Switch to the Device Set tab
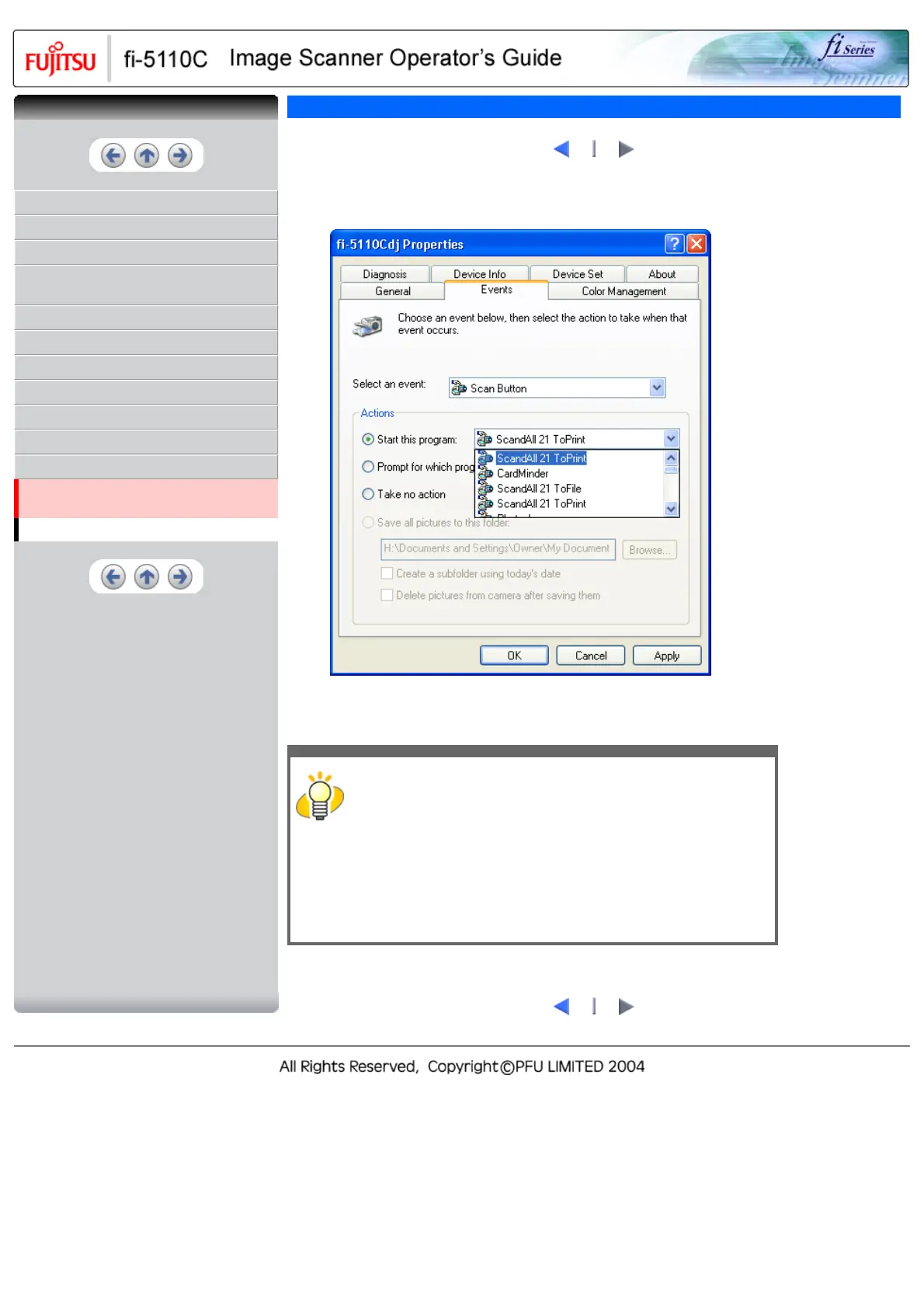The image size is (924, 1308). (x=578, y=274)
